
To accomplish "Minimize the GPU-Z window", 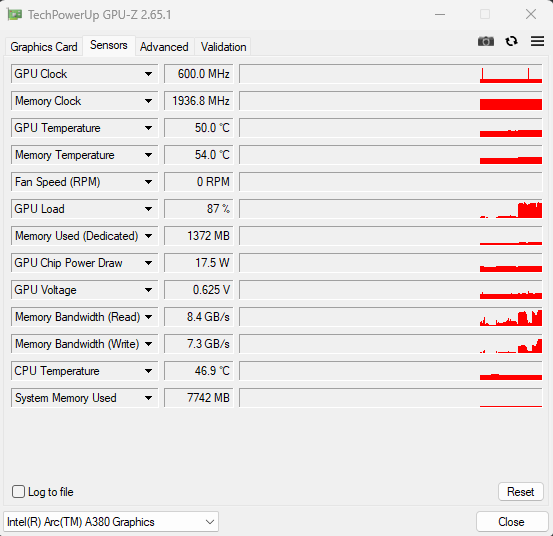I will pyautogui.click(x=440, y=14).
